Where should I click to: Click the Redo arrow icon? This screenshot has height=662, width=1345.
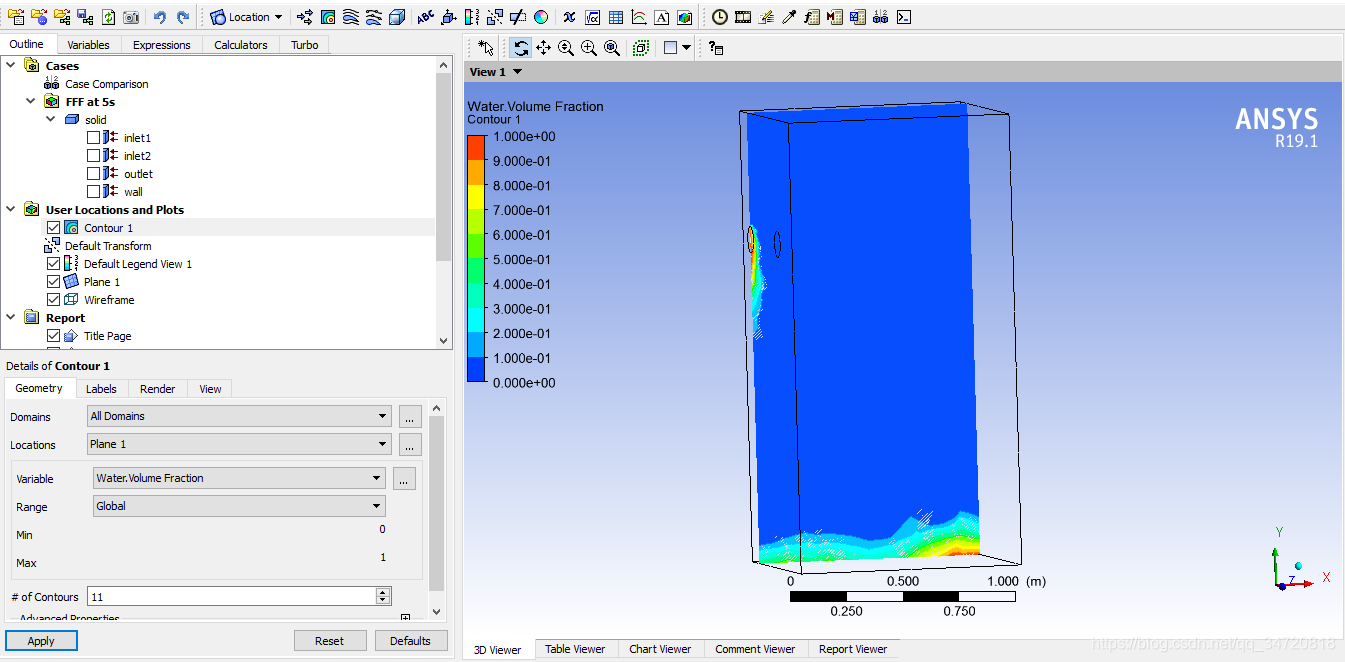click(x=183, y=17)
